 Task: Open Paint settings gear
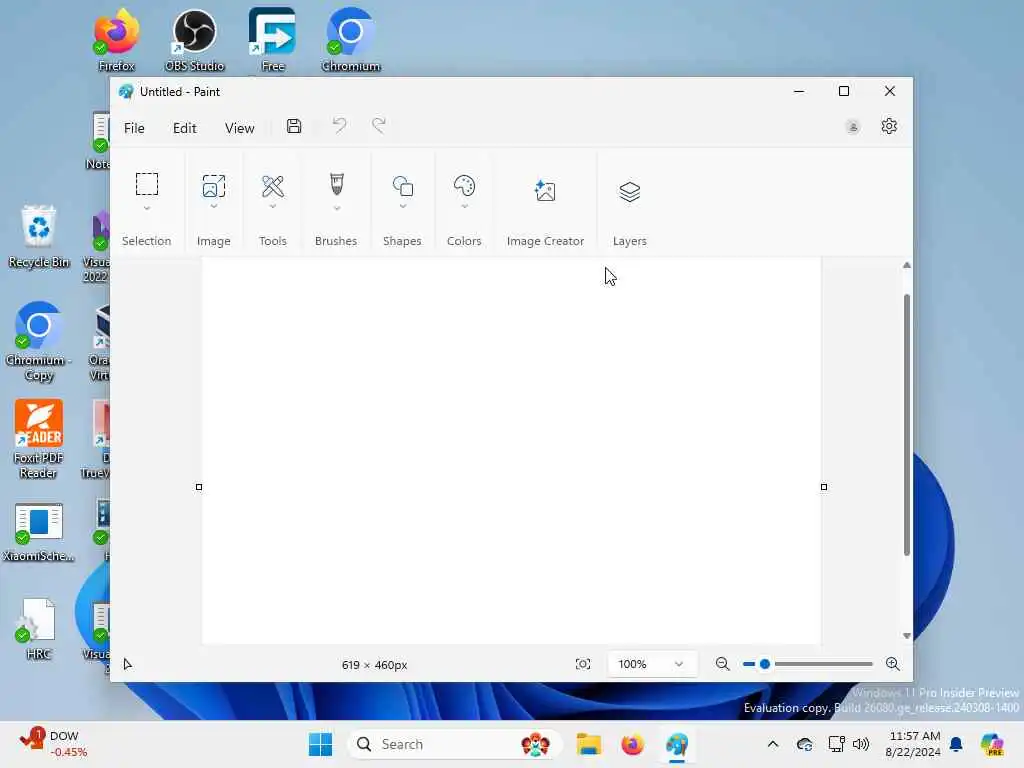(889, 126)
